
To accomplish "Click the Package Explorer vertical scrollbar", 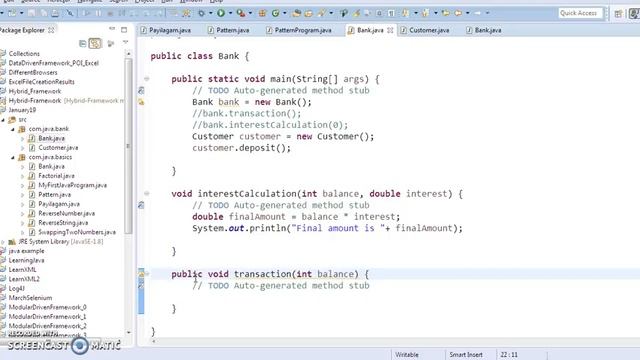I will tap(129, 146).
